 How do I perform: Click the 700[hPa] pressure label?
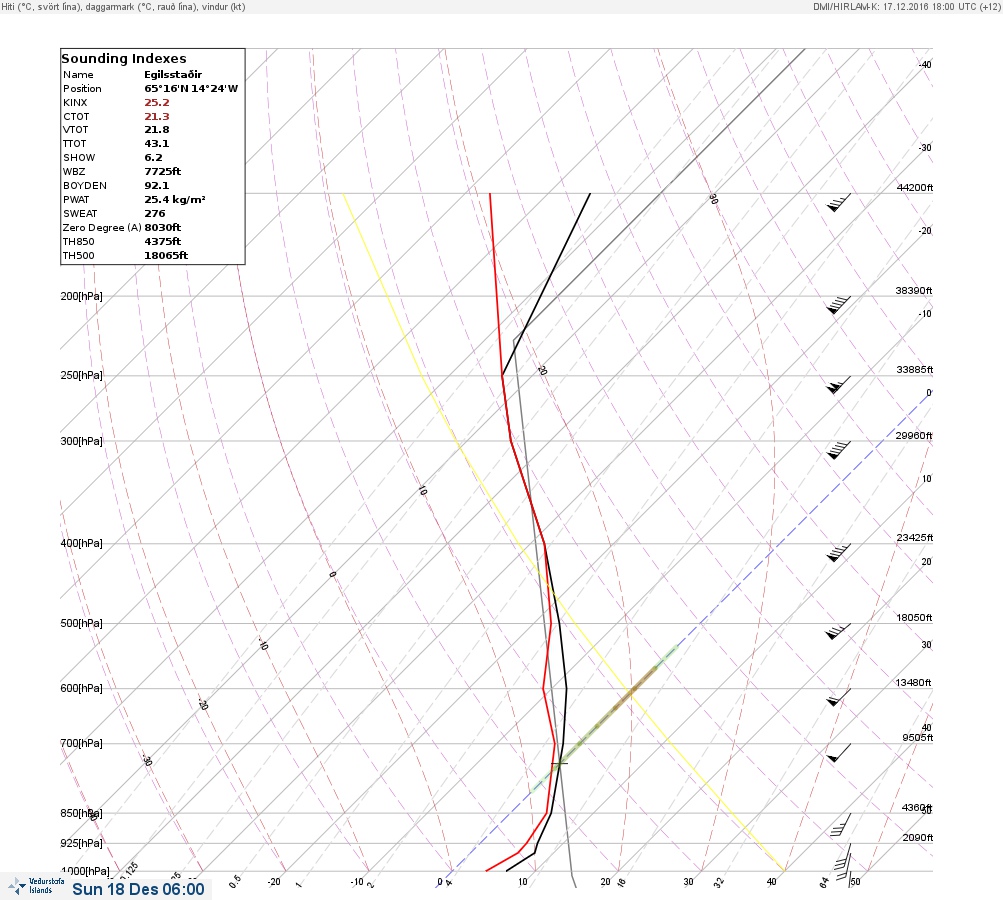click(81, 743)
